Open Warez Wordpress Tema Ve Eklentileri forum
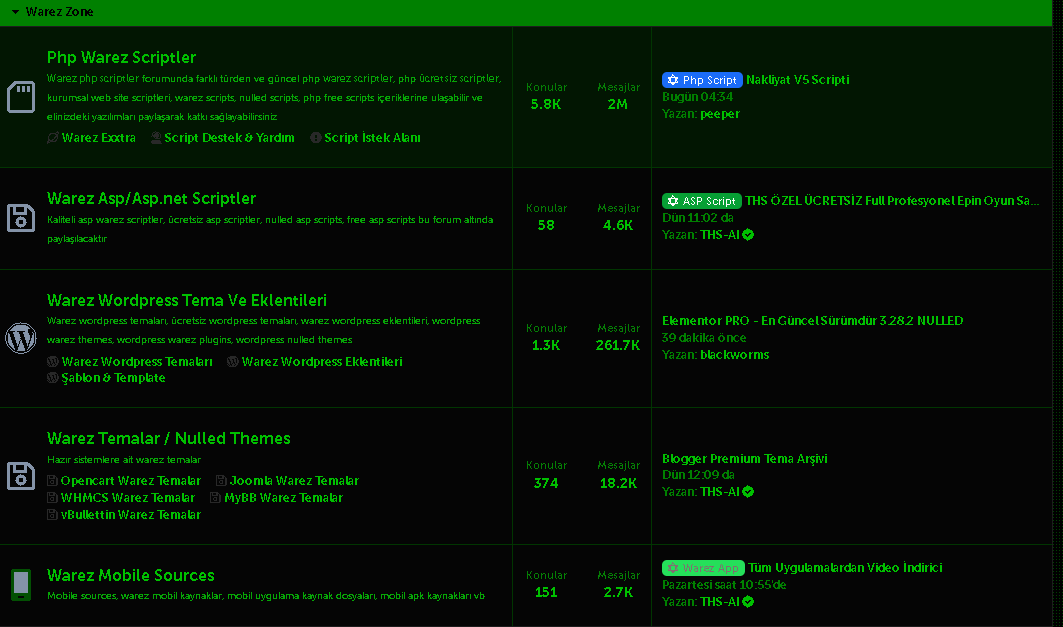The image size is (1063, 627). point(186,300)
